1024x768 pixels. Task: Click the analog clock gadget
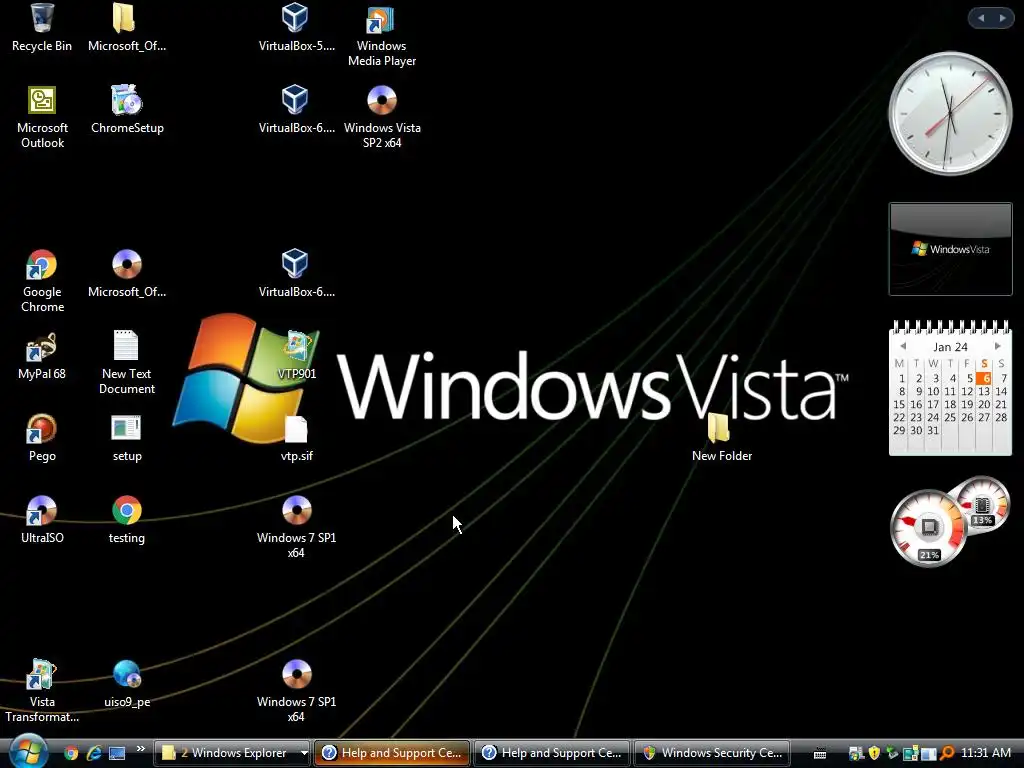click(x=950, y=114)
